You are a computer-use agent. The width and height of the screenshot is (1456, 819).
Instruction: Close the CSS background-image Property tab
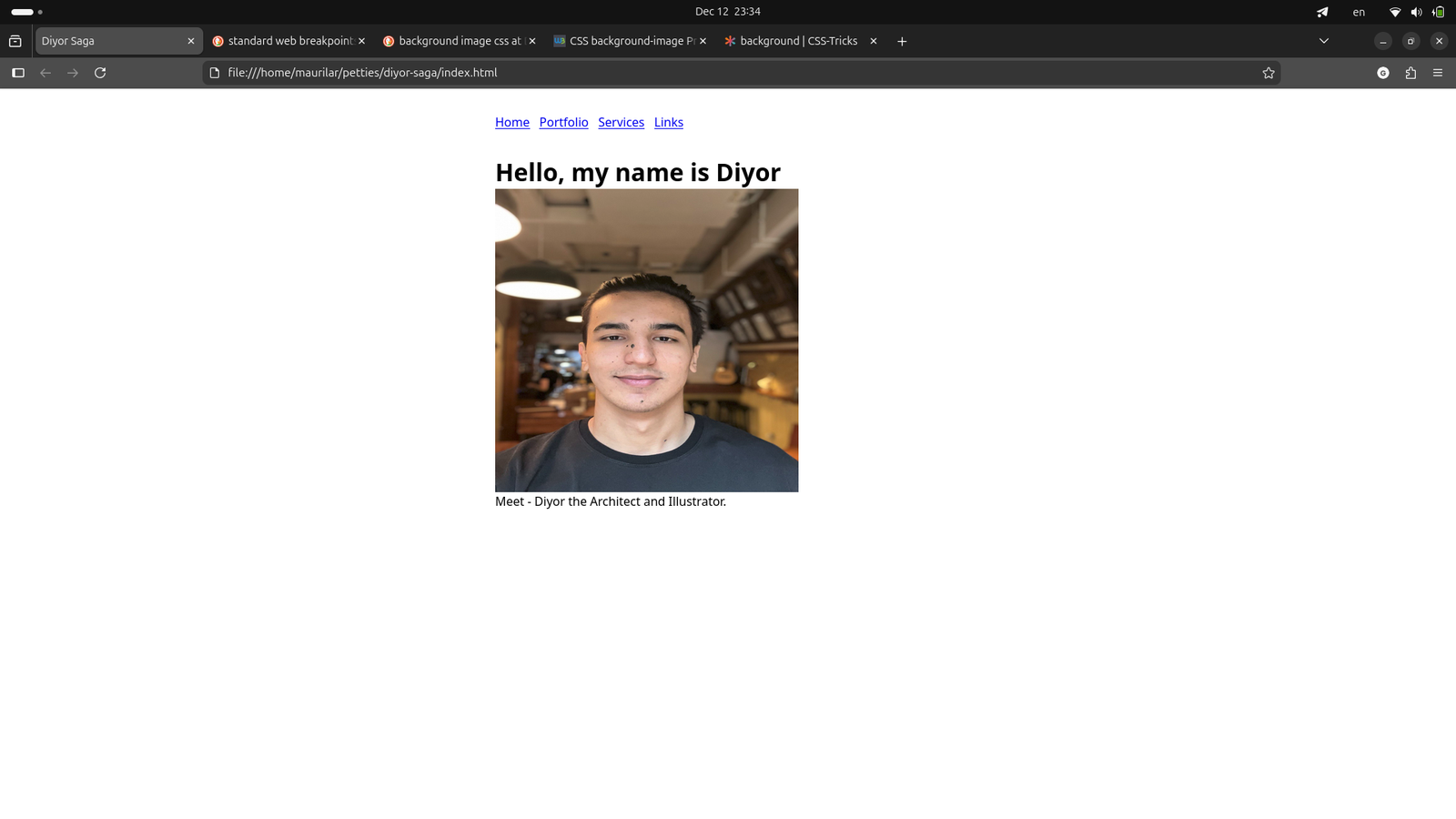pos(703,41)
